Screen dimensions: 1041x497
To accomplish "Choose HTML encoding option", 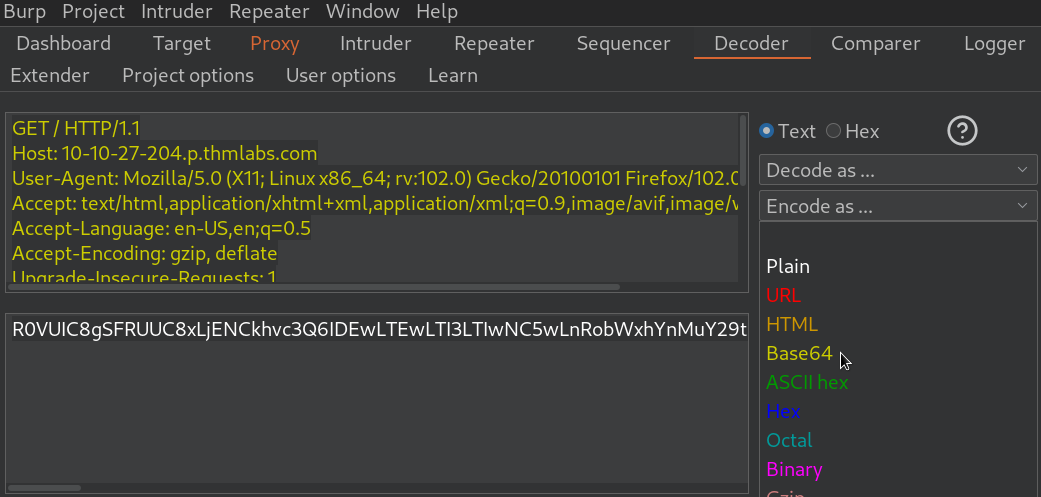I will (792, 324).
